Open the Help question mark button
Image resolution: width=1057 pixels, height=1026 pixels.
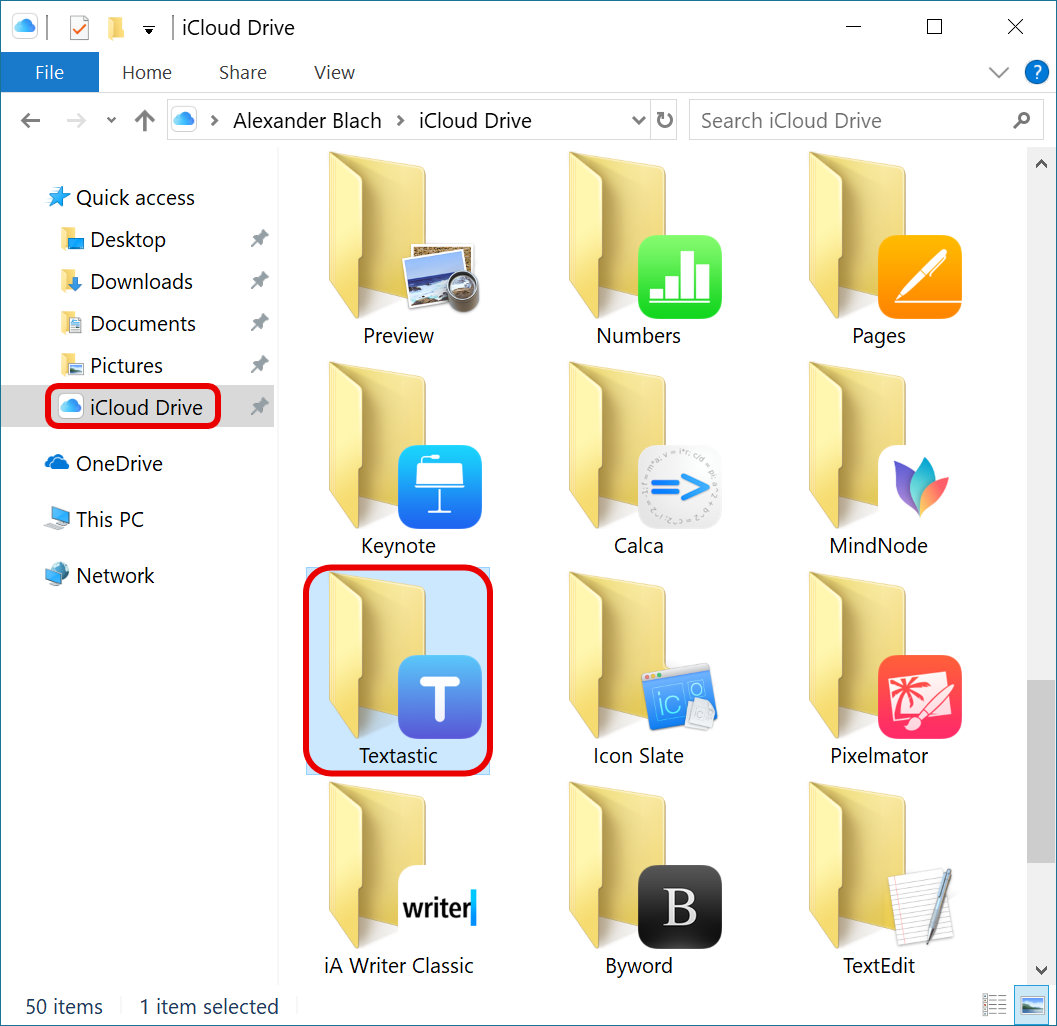[1036, 72]
